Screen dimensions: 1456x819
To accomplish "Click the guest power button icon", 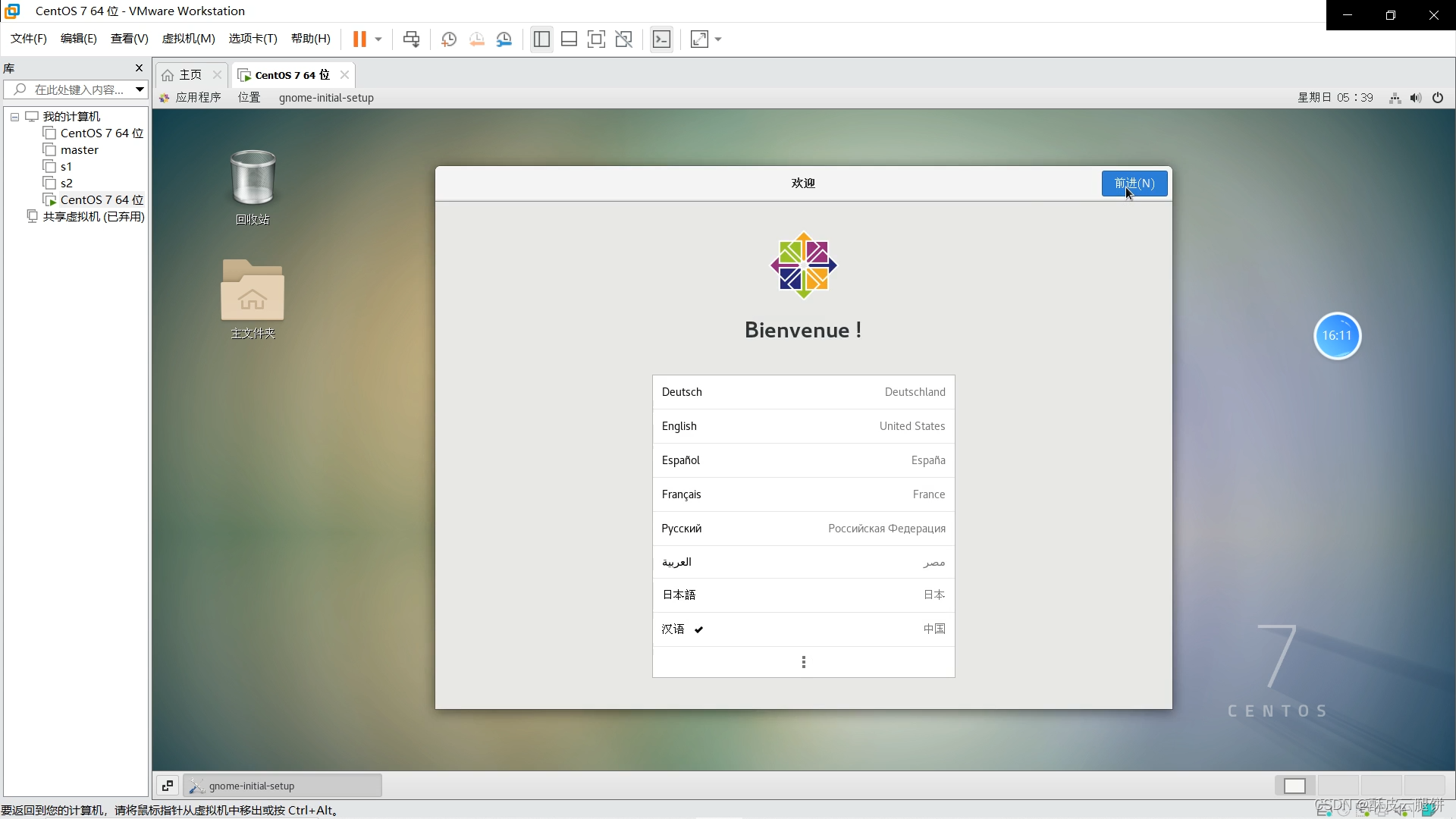I will coord(1437,98).
